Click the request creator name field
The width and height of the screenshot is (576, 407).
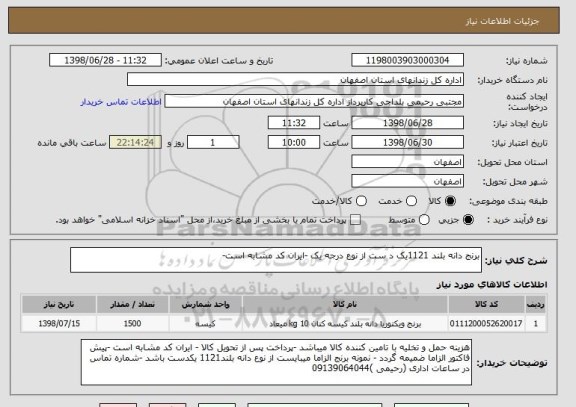(314, 102)
